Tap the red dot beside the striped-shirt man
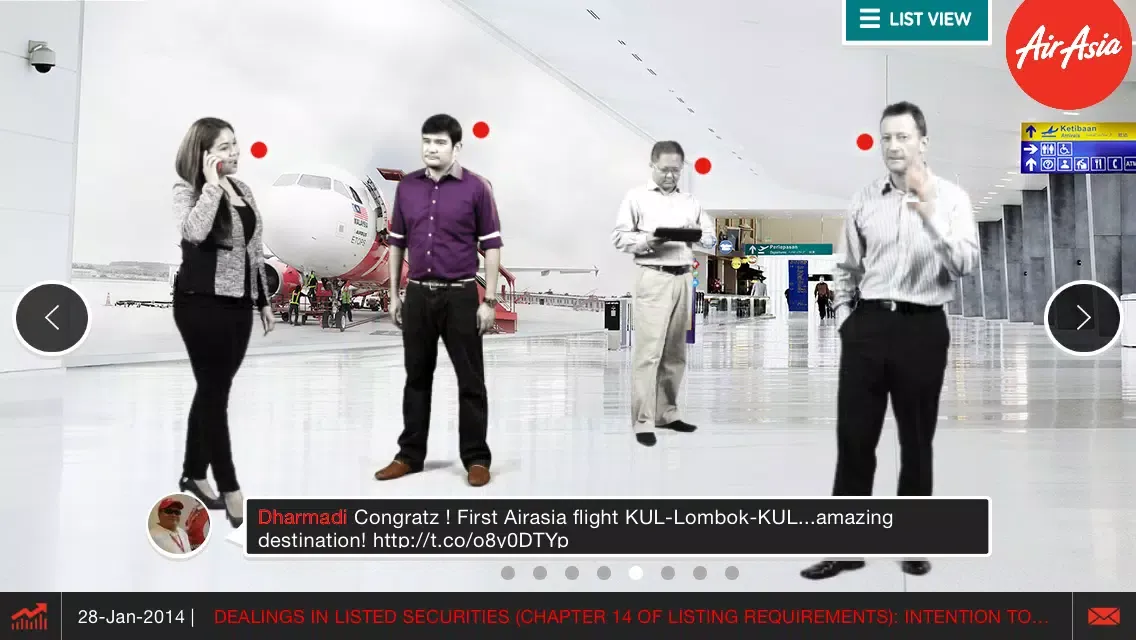The image size is (1136, 640). (x=864, y=142)
